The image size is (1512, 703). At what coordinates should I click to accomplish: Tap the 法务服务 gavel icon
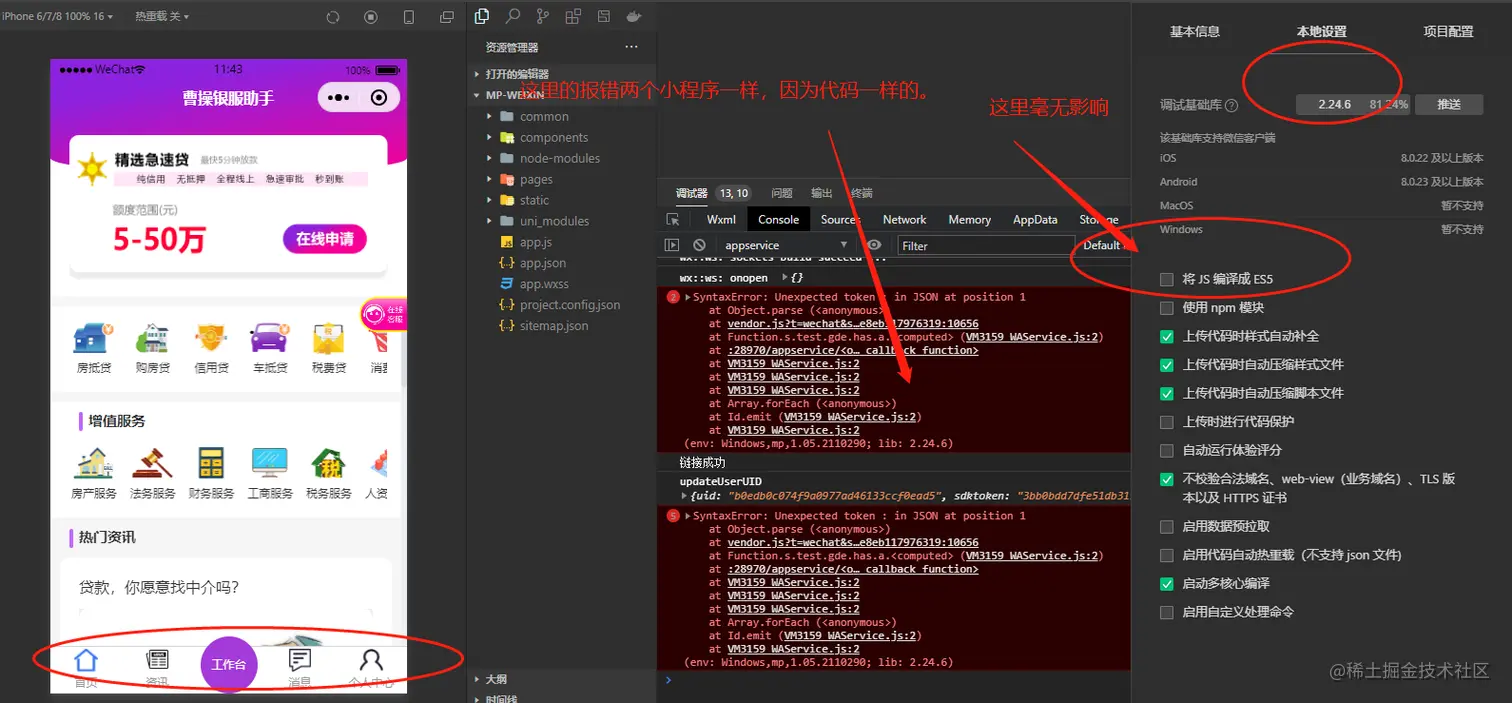click(x=152, y=463)
